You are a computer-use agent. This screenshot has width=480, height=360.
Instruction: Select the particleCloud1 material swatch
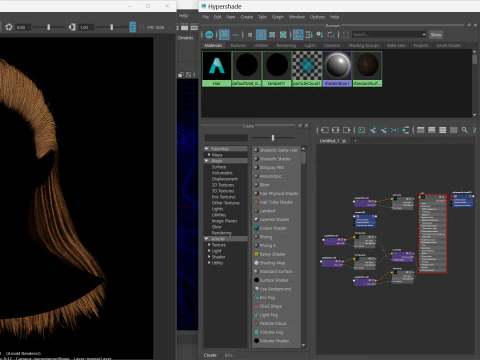click(x=307, y=69)
